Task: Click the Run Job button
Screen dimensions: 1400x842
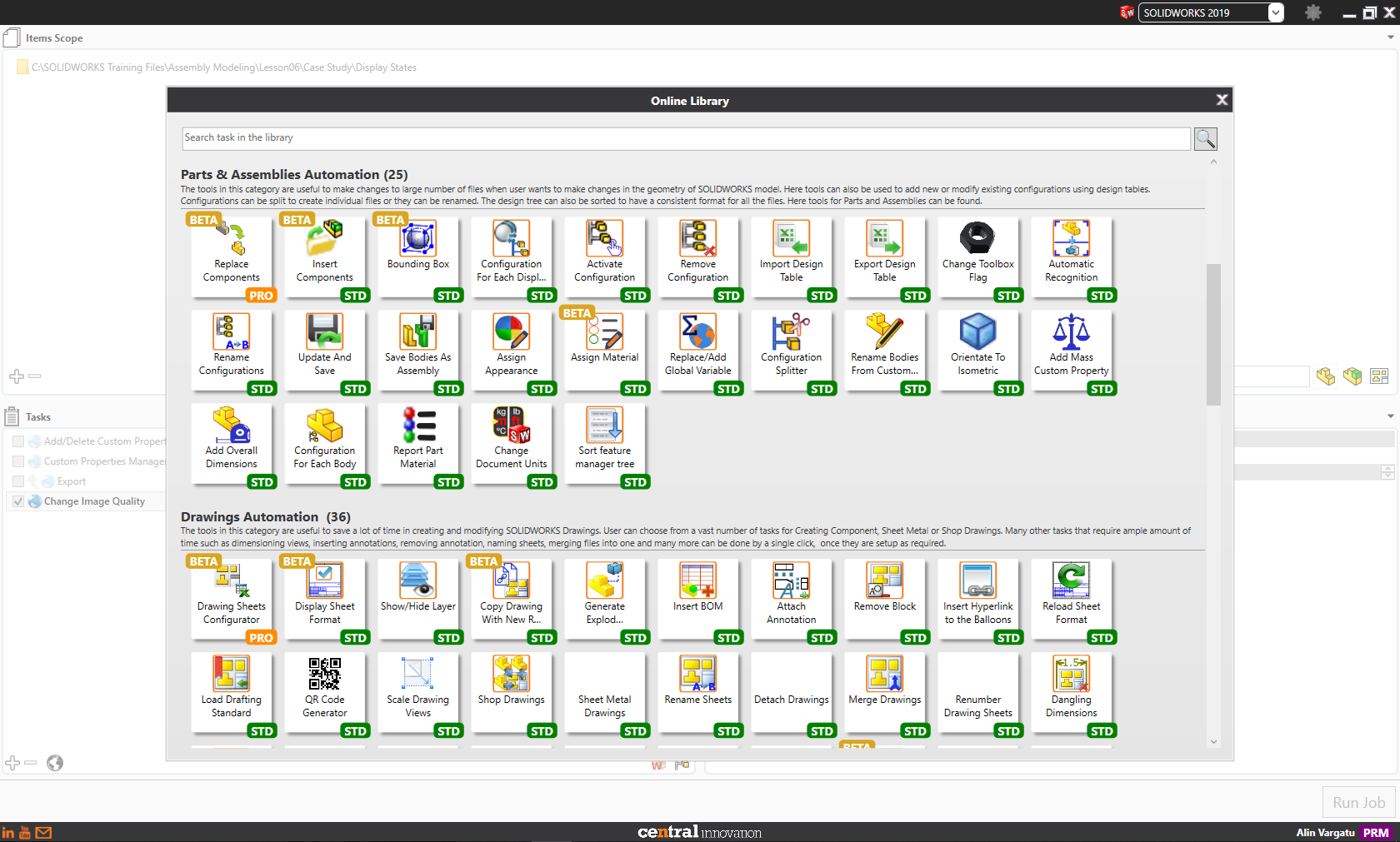Action: pyautogui.click(x=1357, y=801)
